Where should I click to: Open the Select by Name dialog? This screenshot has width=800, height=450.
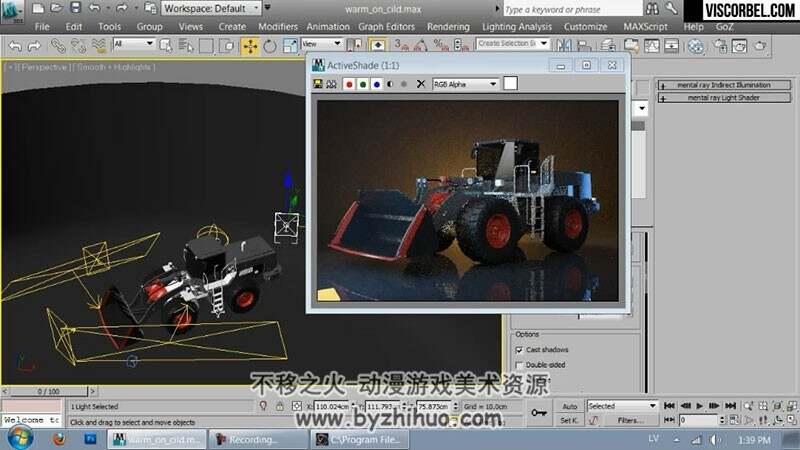tap(186, 46)
